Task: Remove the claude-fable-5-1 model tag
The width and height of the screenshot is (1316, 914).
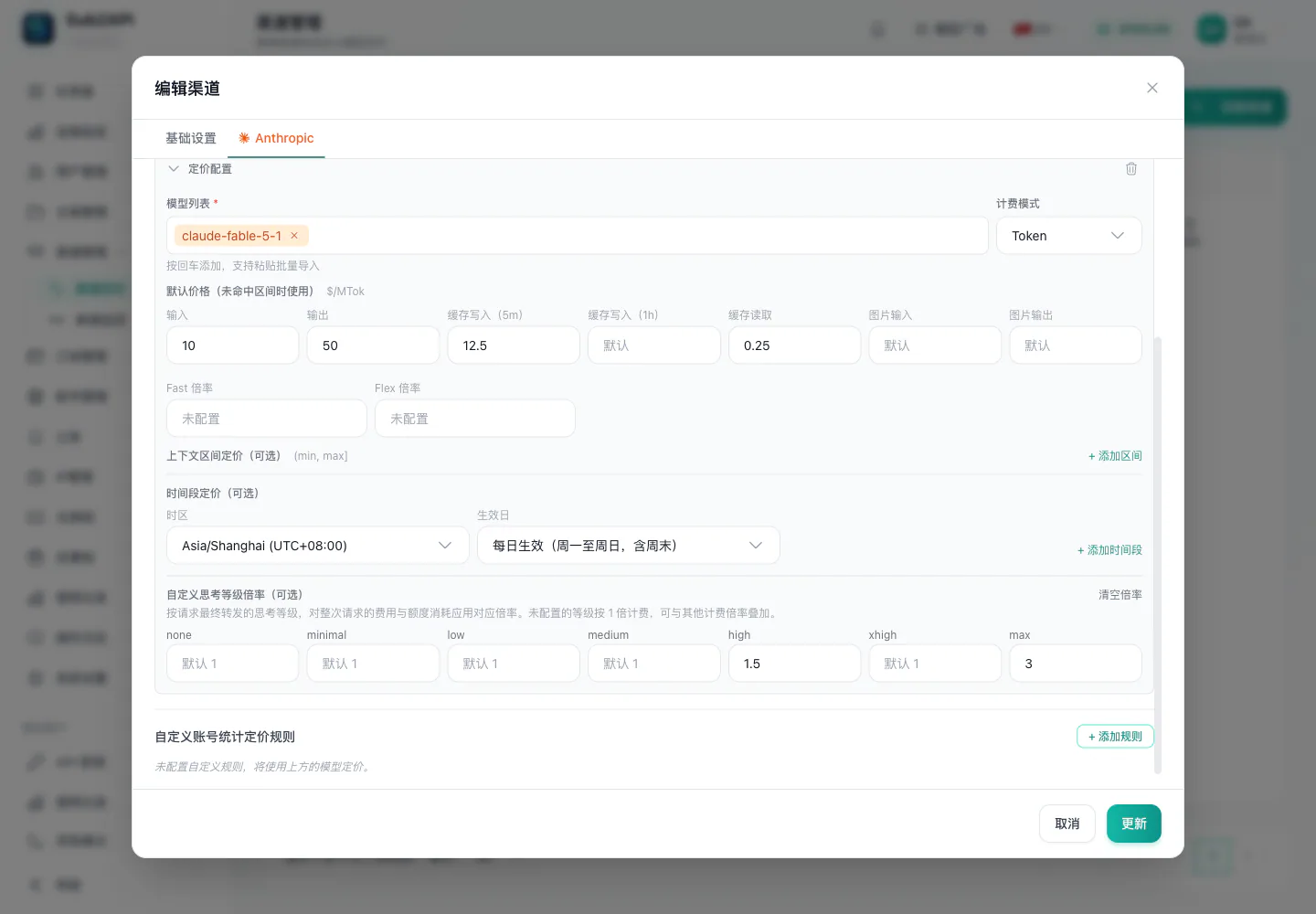Action: pos(294,236)
